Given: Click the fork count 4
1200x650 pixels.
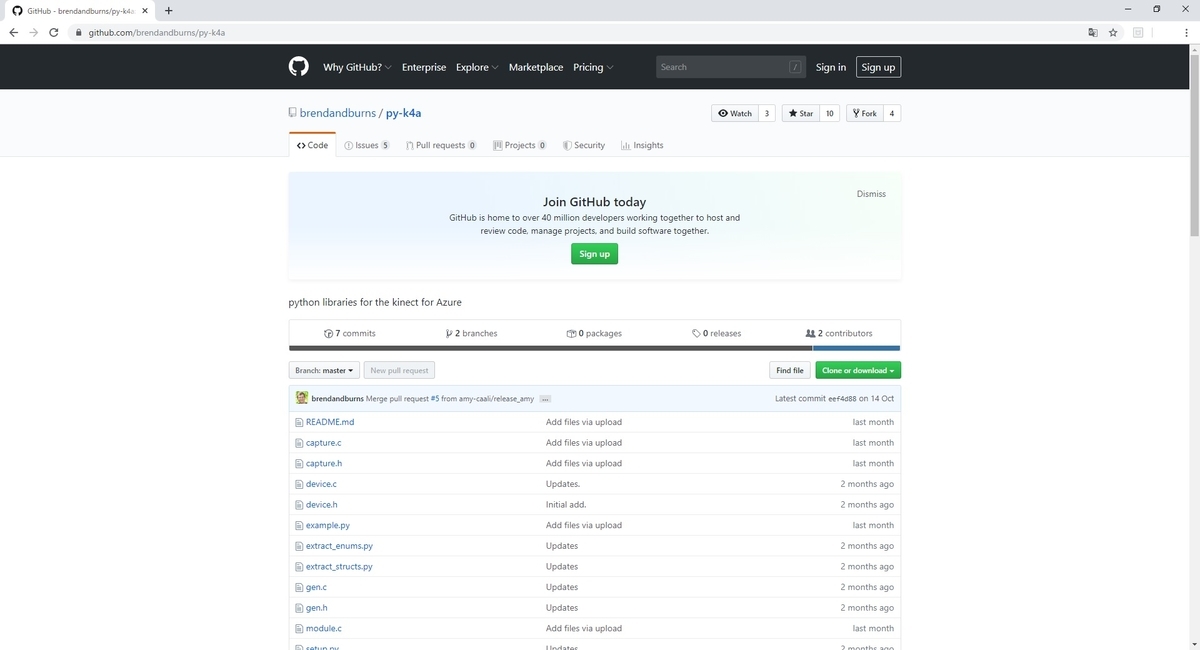Looking at the screenshot, I should pyautogui.click(x=892, y=113).
